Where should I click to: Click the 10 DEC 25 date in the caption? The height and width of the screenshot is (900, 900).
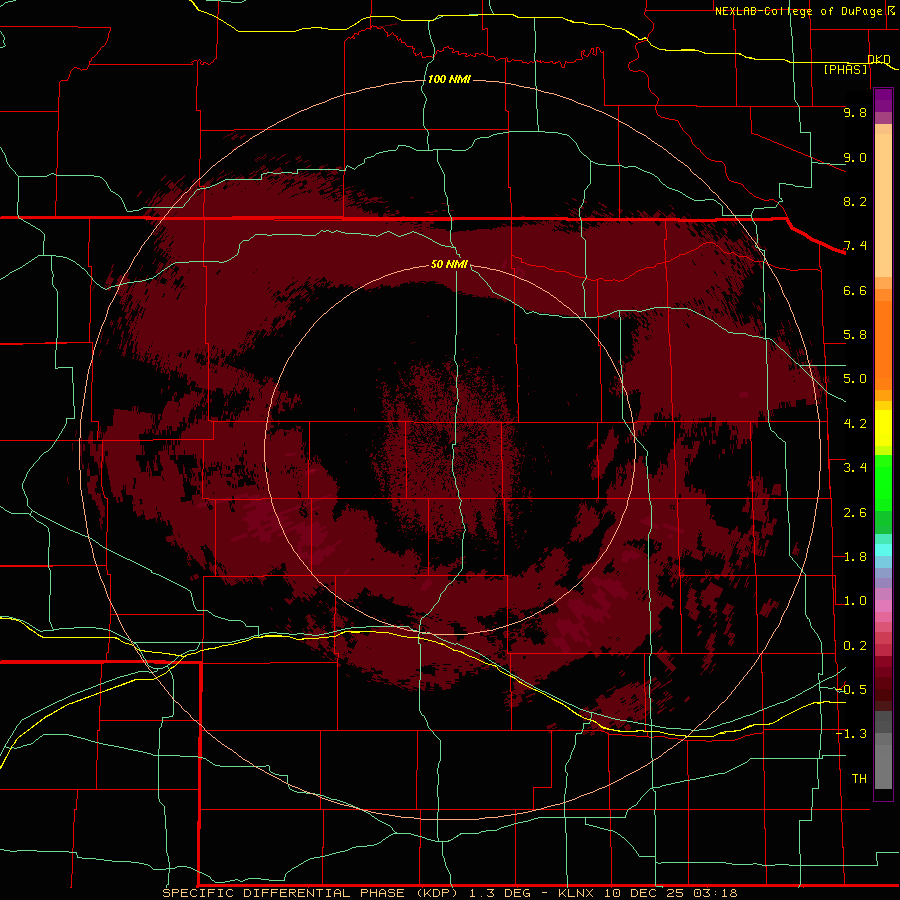pos(642,893)
